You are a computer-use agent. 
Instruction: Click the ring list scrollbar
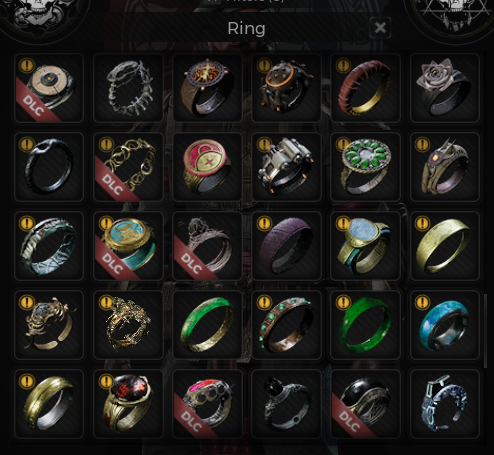(485, 331)
